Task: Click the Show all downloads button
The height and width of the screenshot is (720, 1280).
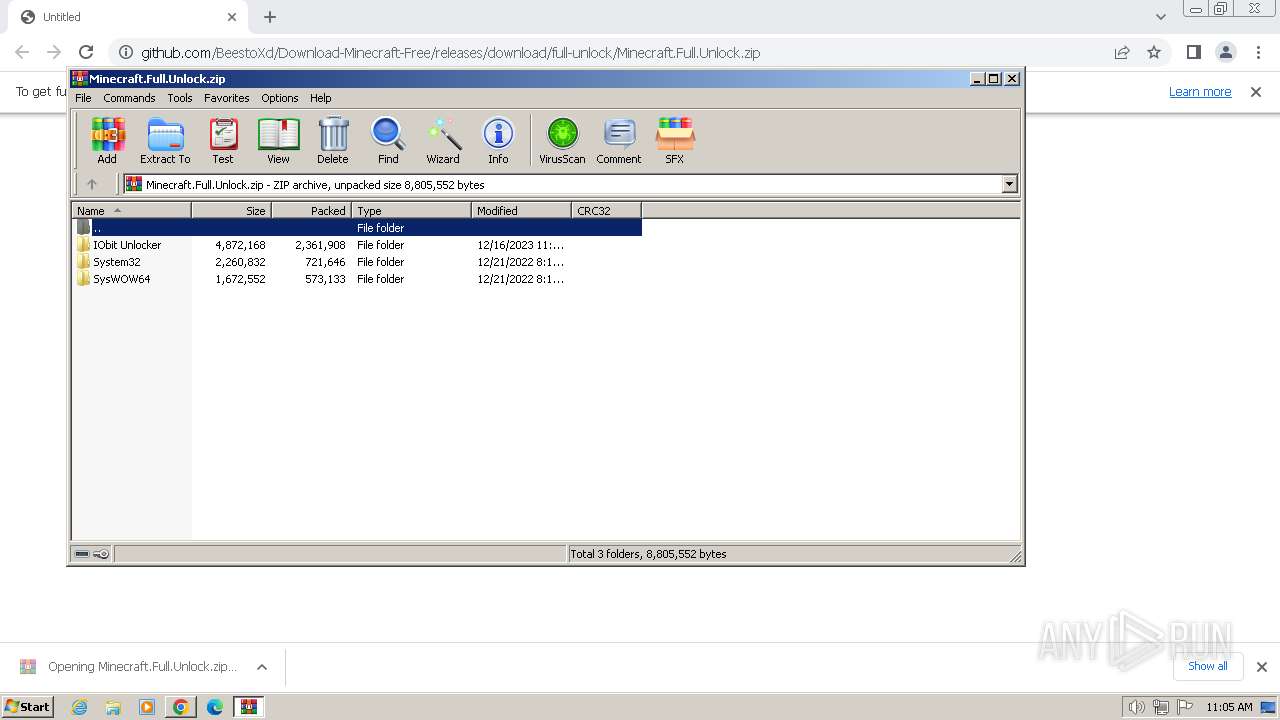Action: [x=1207, y=666]
